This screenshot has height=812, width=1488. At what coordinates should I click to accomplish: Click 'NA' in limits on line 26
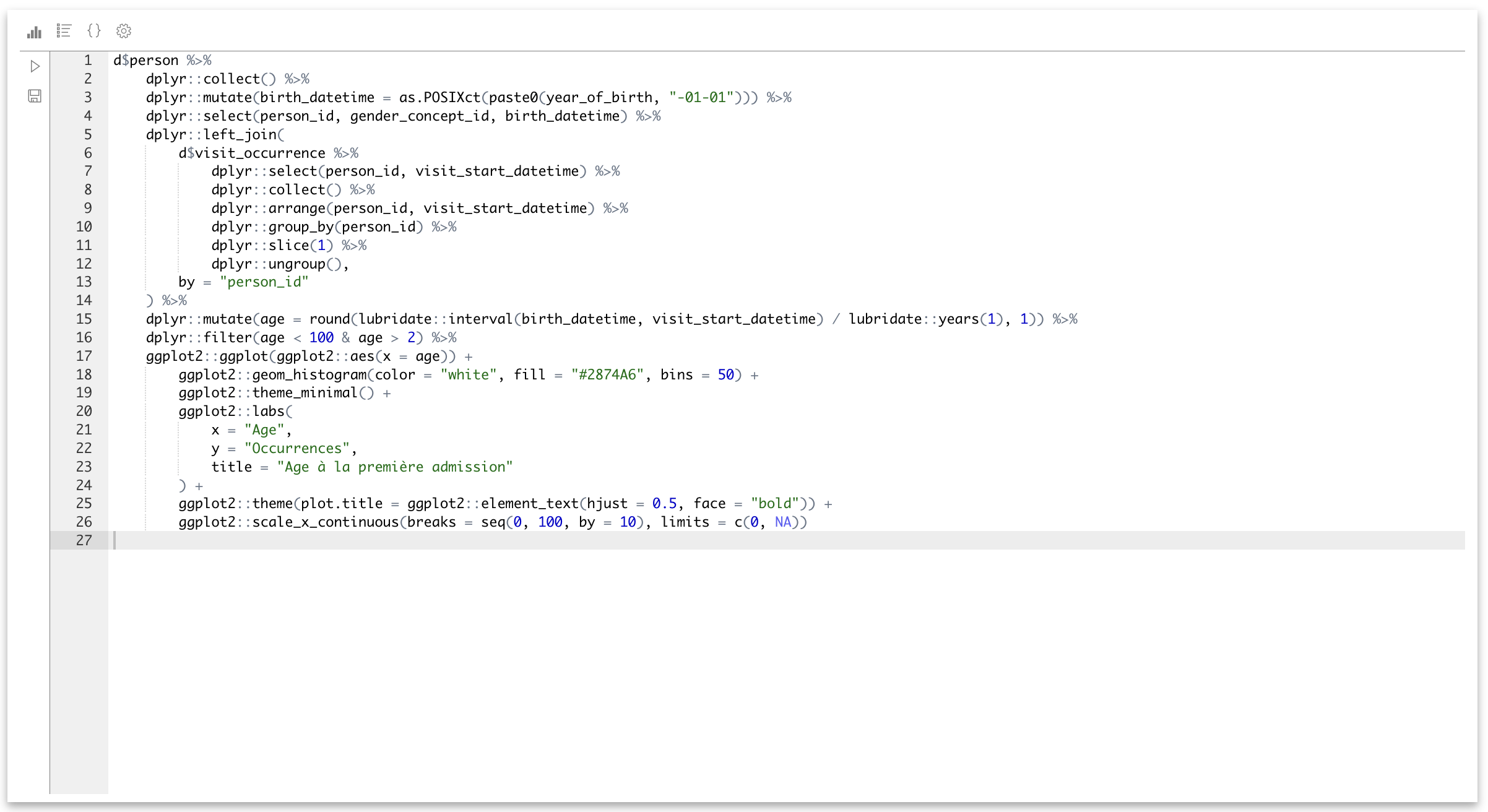tap(783, 522)
